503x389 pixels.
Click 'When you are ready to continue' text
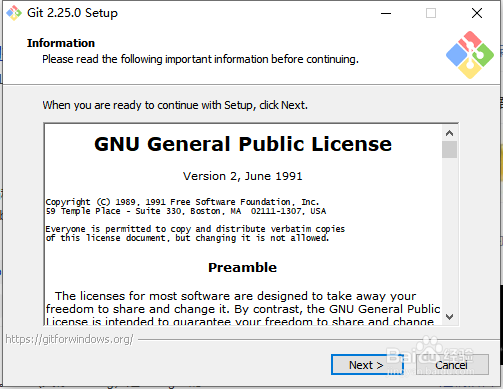coord(175,105)
